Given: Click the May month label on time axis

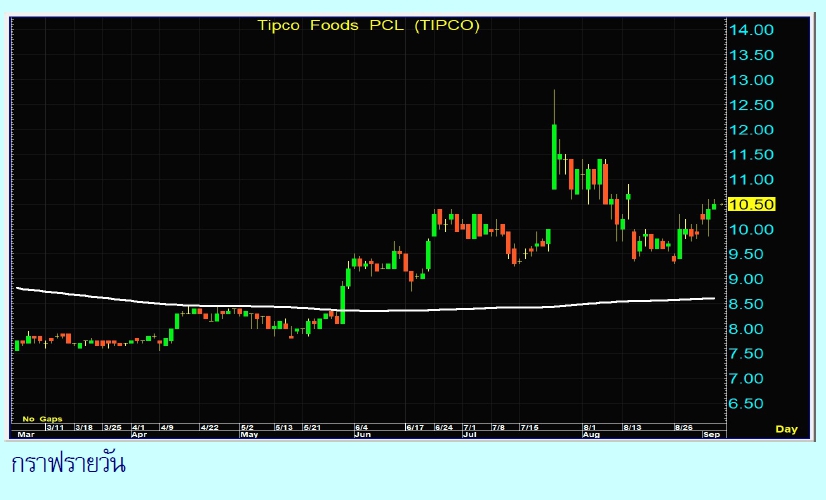Looking at the screenshot, I should click(249, 435).
